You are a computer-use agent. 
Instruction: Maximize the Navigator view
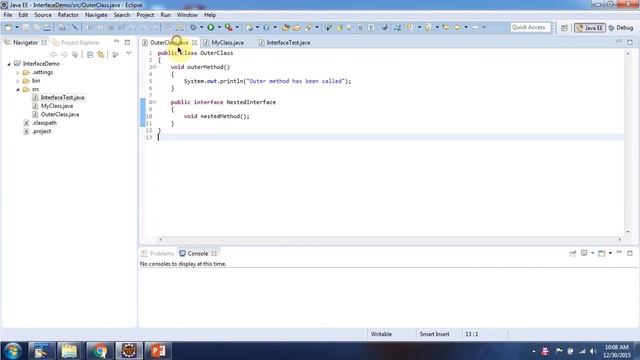tap(127, 42)
